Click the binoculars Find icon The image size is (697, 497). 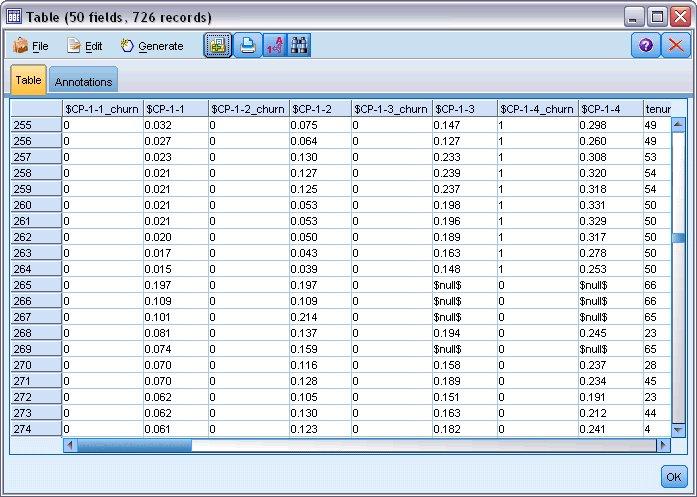point(299,45)
